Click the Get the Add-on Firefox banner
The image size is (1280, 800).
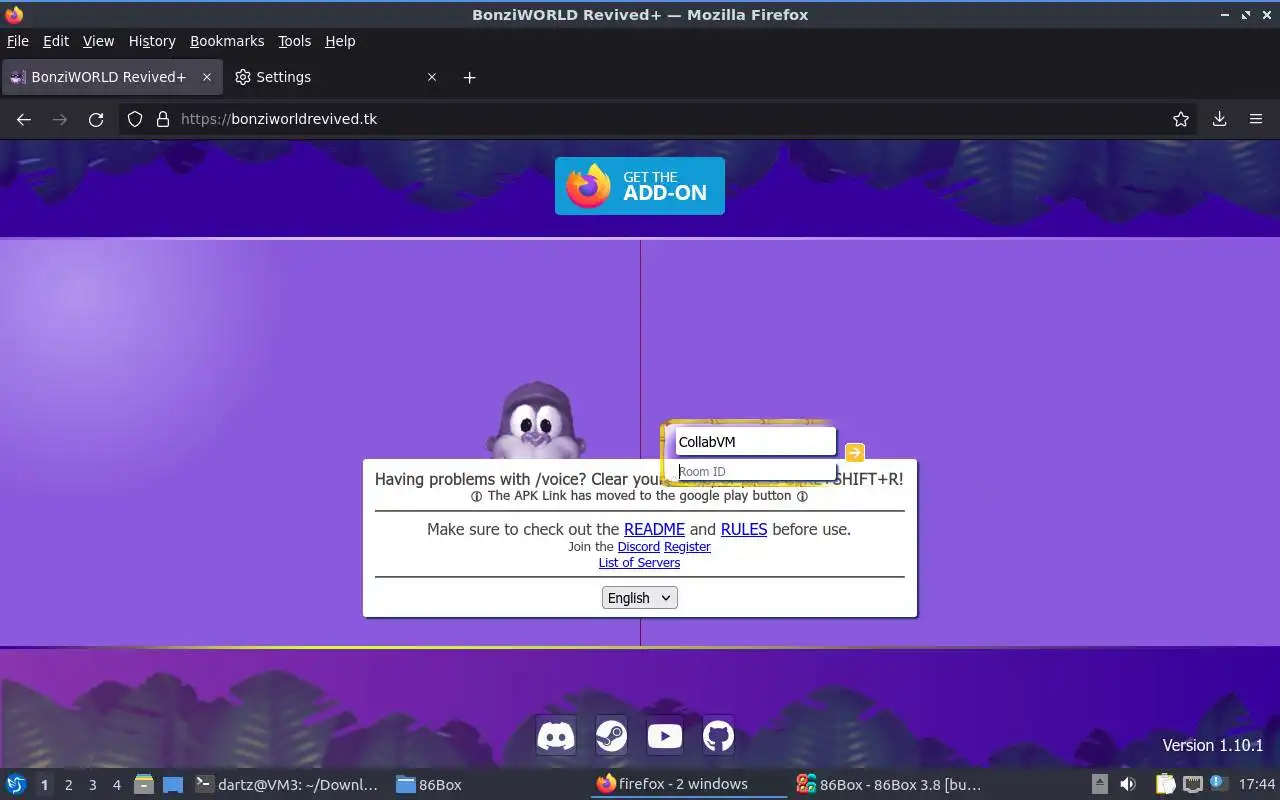[x=640, y=186]
